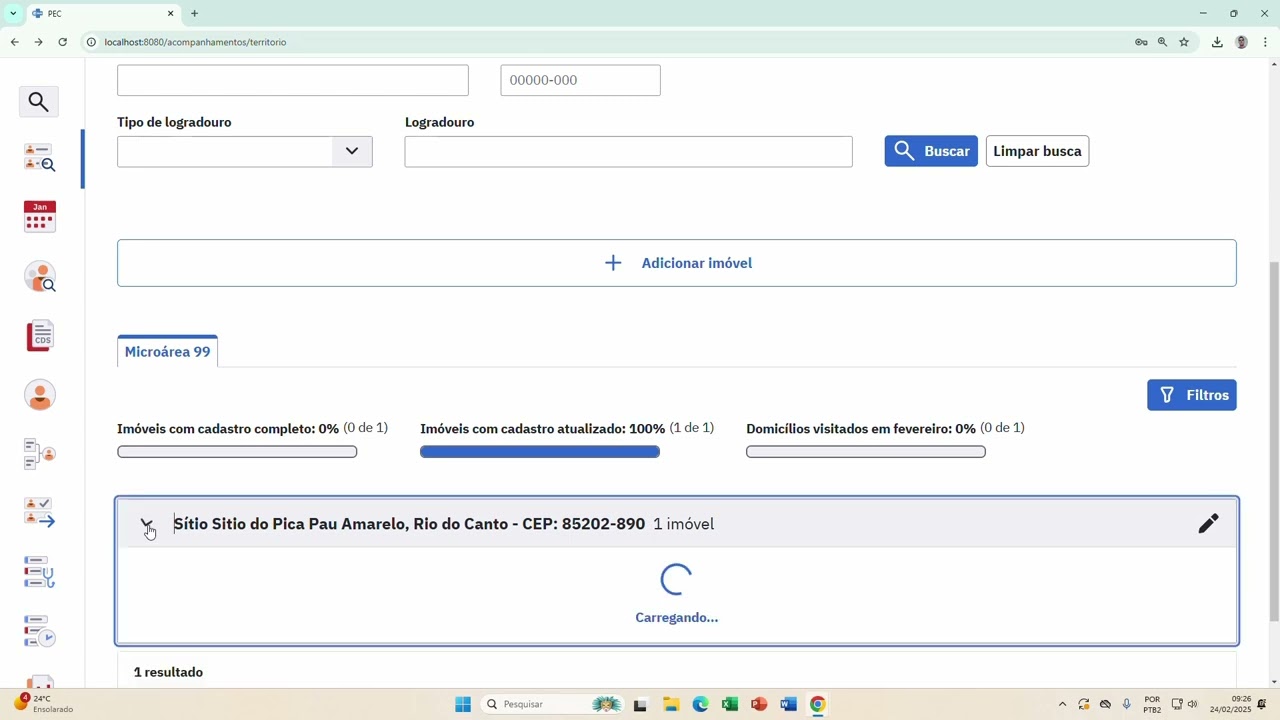Viewport: 1280px width, 720px height.
Task: Click the browser forward arrow
Action: tap(38, 42)
